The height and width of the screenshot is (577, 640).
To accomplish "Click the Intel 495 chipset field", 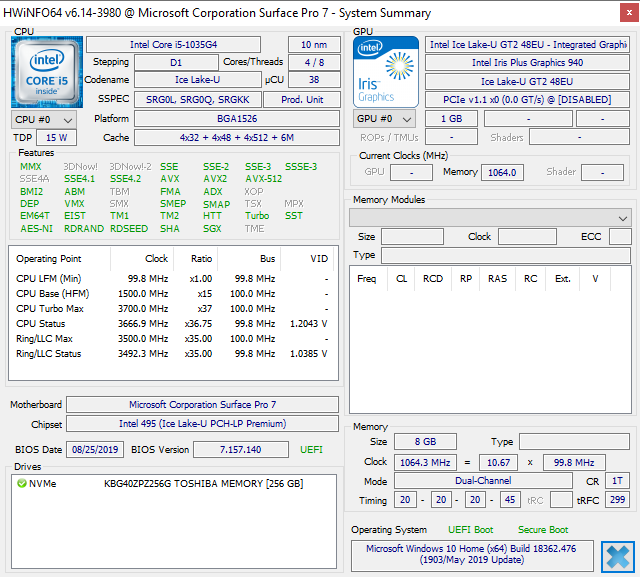I will click(202, 425).
